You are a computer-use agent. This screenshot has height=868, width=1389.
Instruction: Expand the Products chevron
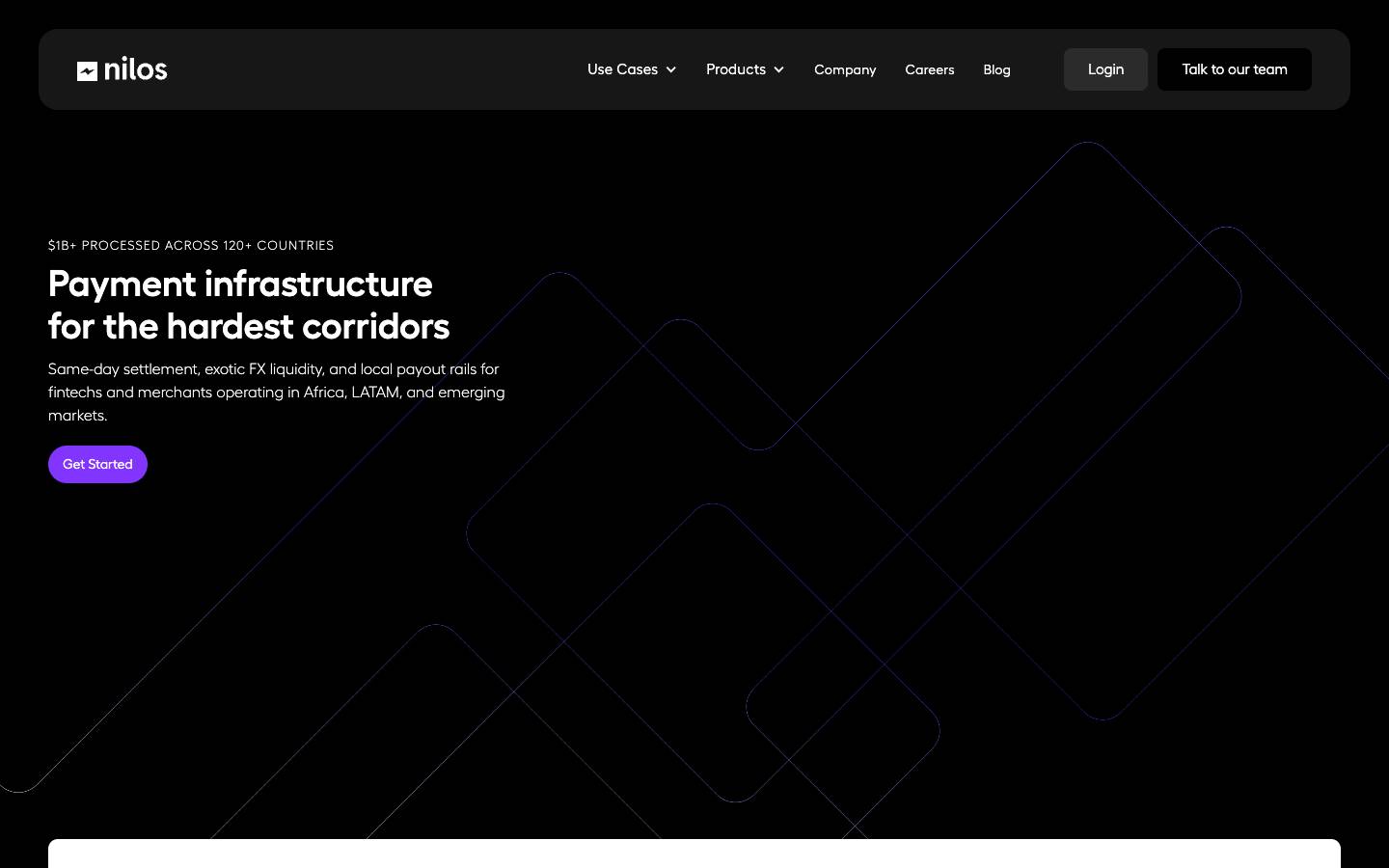point(778,69)
